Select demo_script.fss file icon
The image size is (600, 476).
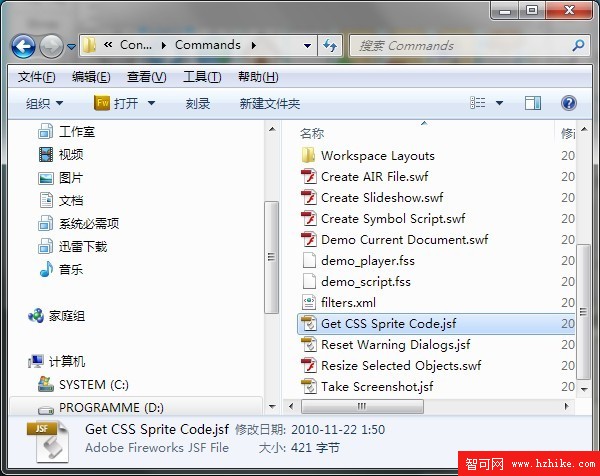(309, 282)
